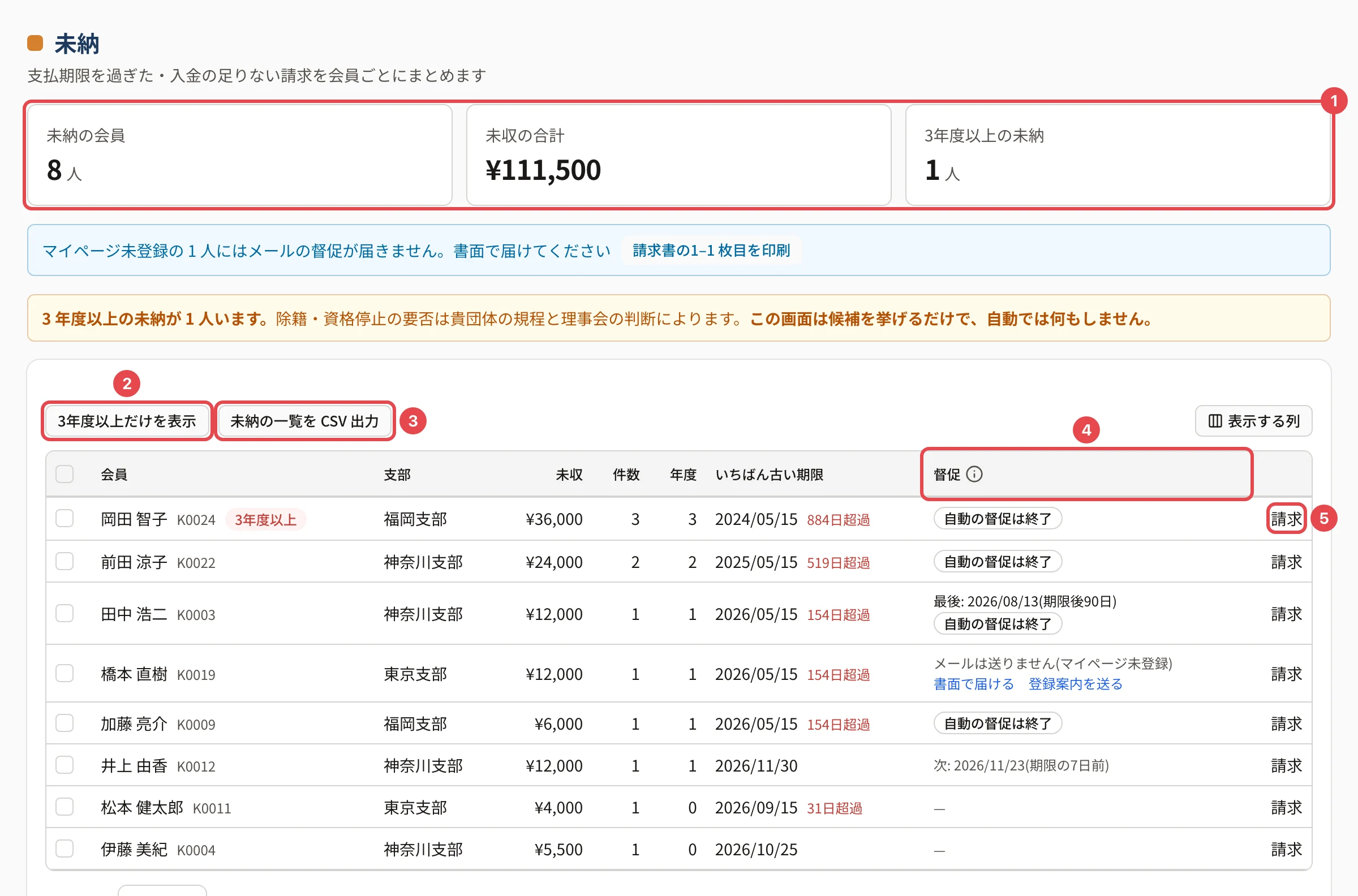Click 登録案内を送る link
The width and height of the screenshot is (1358, 896).
pos(1075,684)
